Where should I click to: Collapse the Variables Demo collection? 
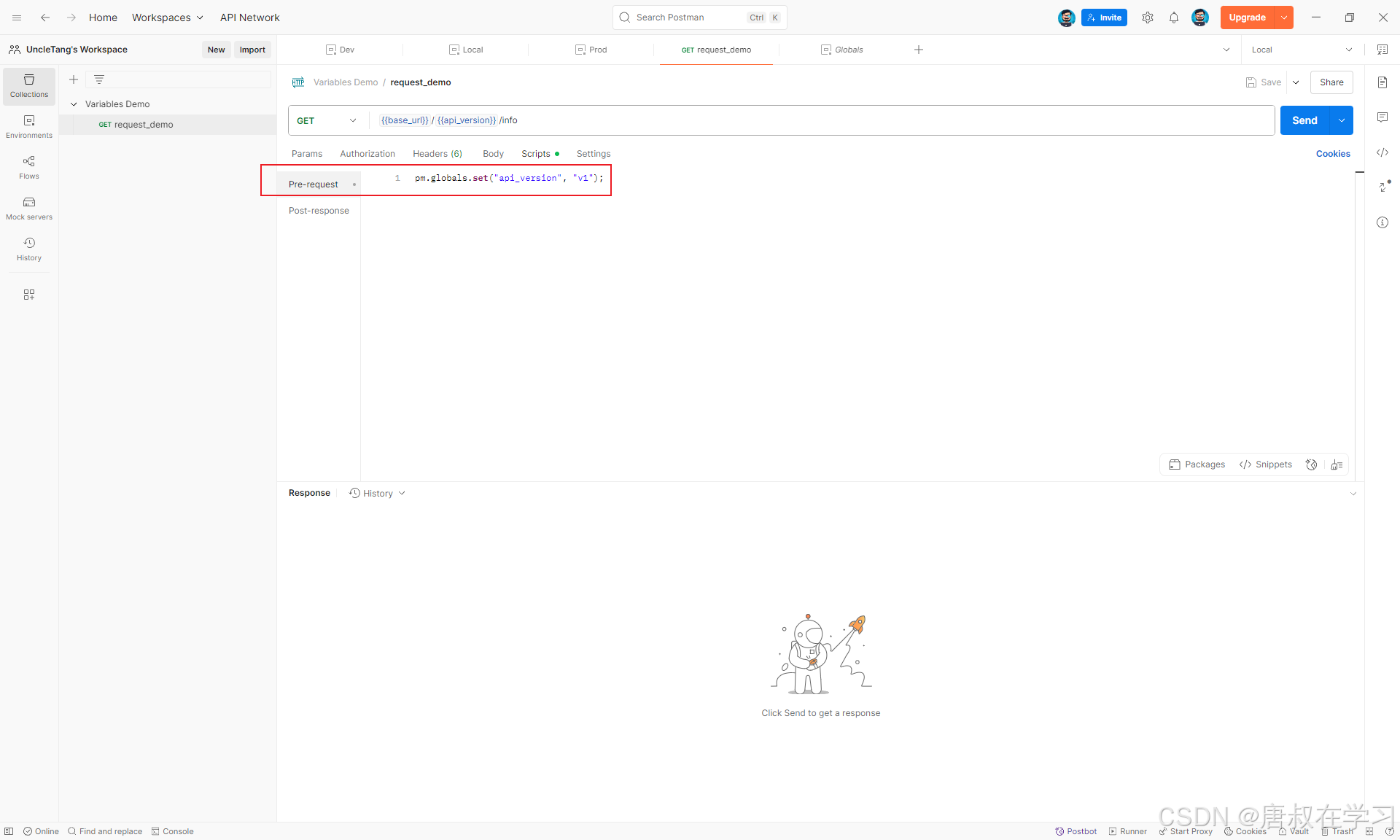click(74, 104)
